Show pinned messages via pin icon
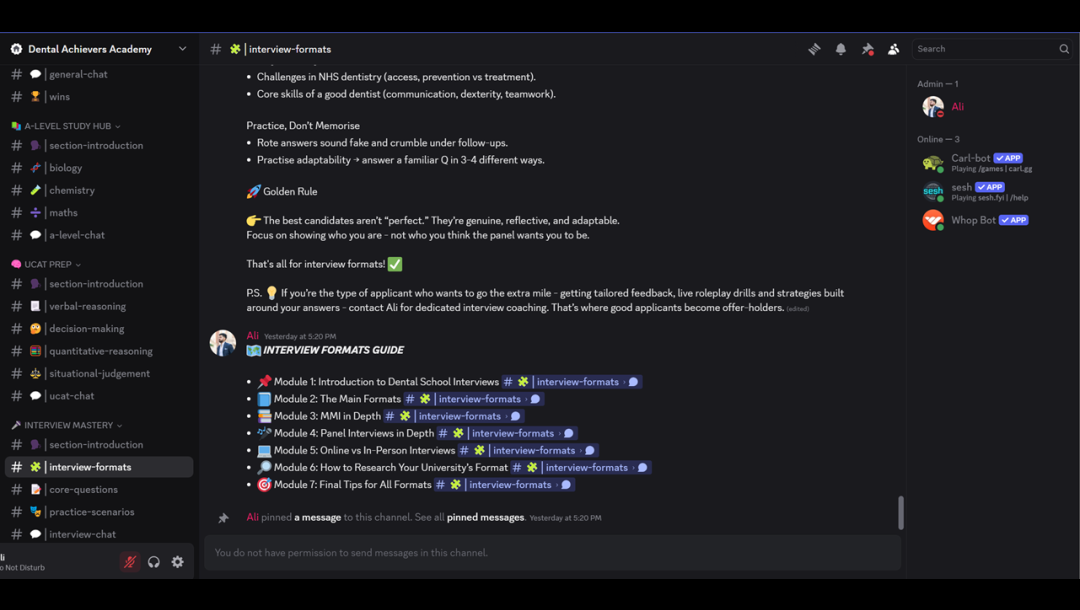1080x610 pixels. click(x=867, y=49)
